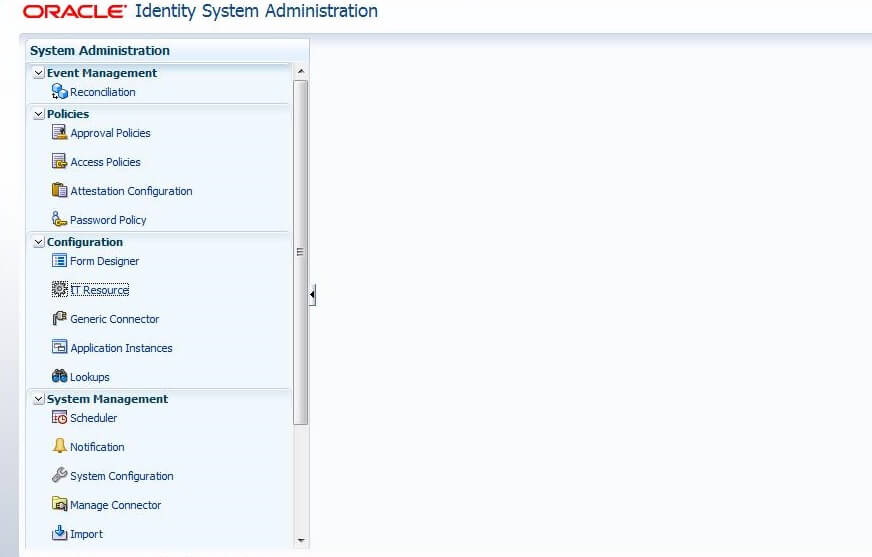This screenshot has width=872, height=557.
Task: Click the Lookups binoculars icon
Action: click(x=59, y=377)
